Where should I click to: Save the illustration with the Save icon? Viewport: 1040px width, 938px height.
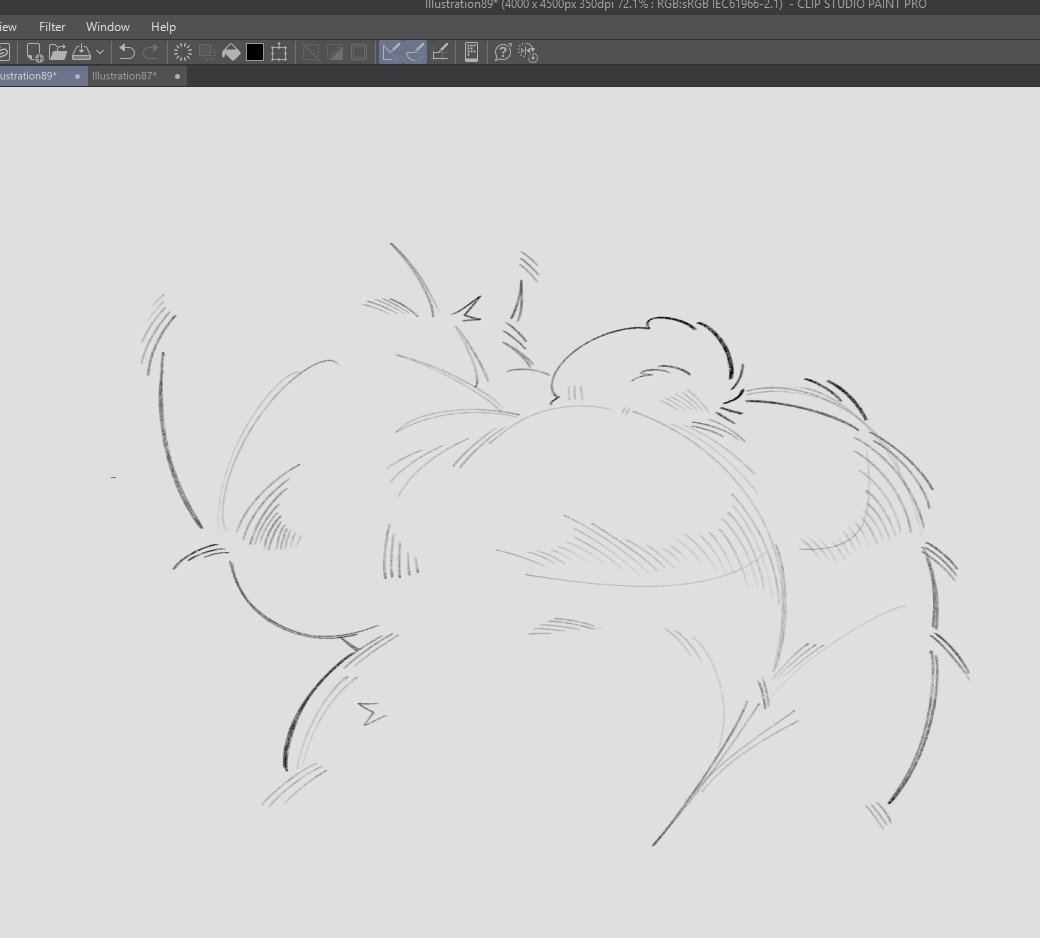[x=82, y=52]
